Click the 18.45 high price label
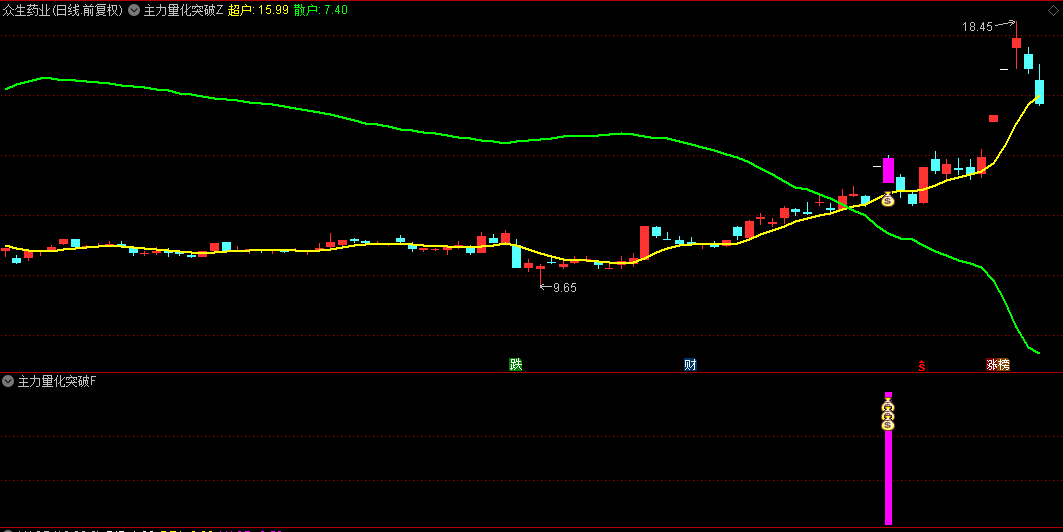 coord(977,27)
